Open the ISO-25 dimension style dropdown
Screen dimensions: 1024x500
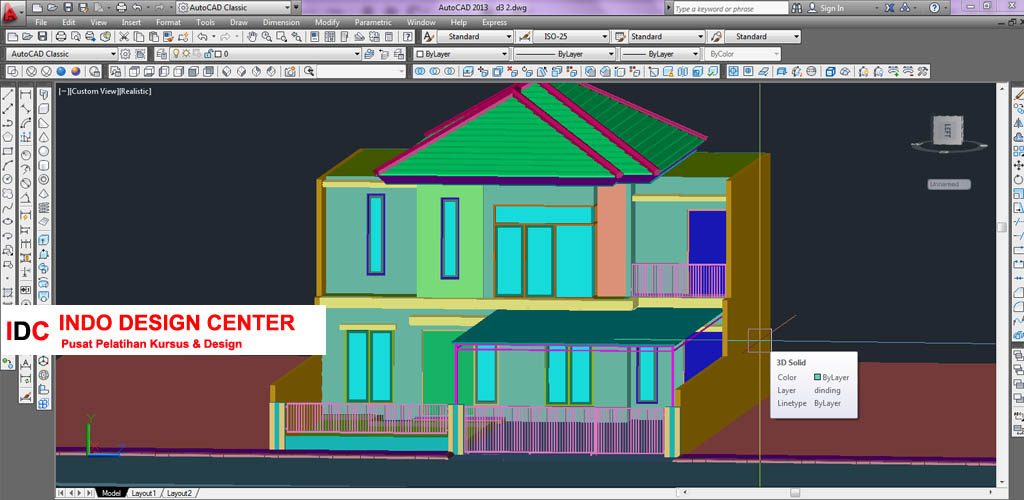pos(571,37)
